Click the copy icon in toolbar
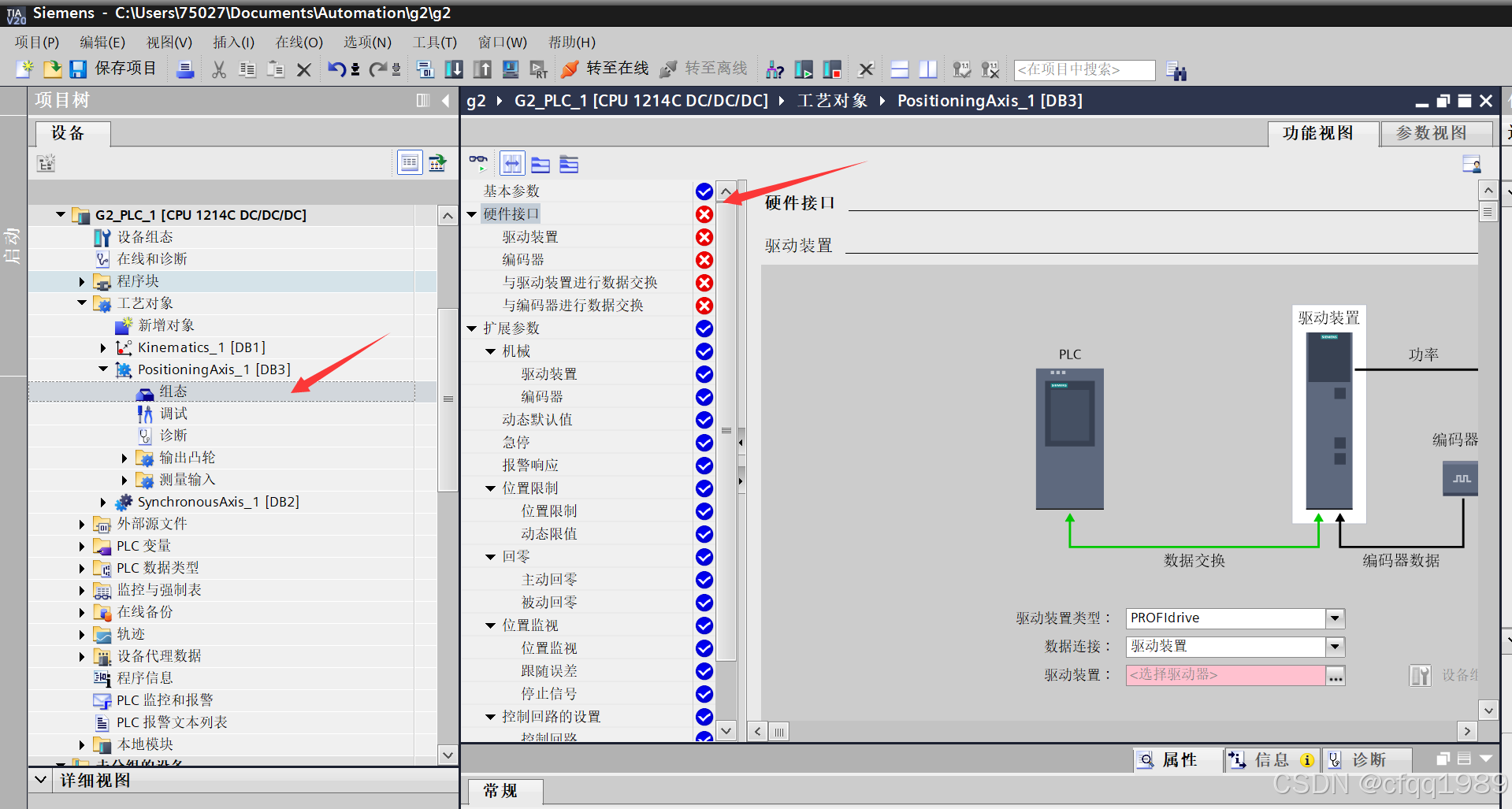Screen dimensions: 1512x809 point(247,69)
